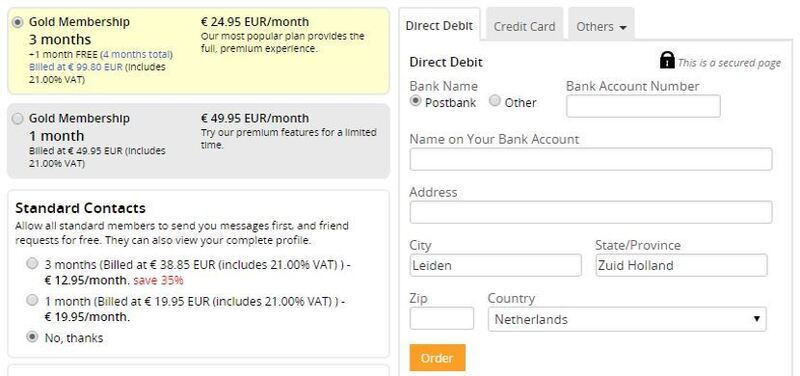Click the Address input field

pos(591,212)
